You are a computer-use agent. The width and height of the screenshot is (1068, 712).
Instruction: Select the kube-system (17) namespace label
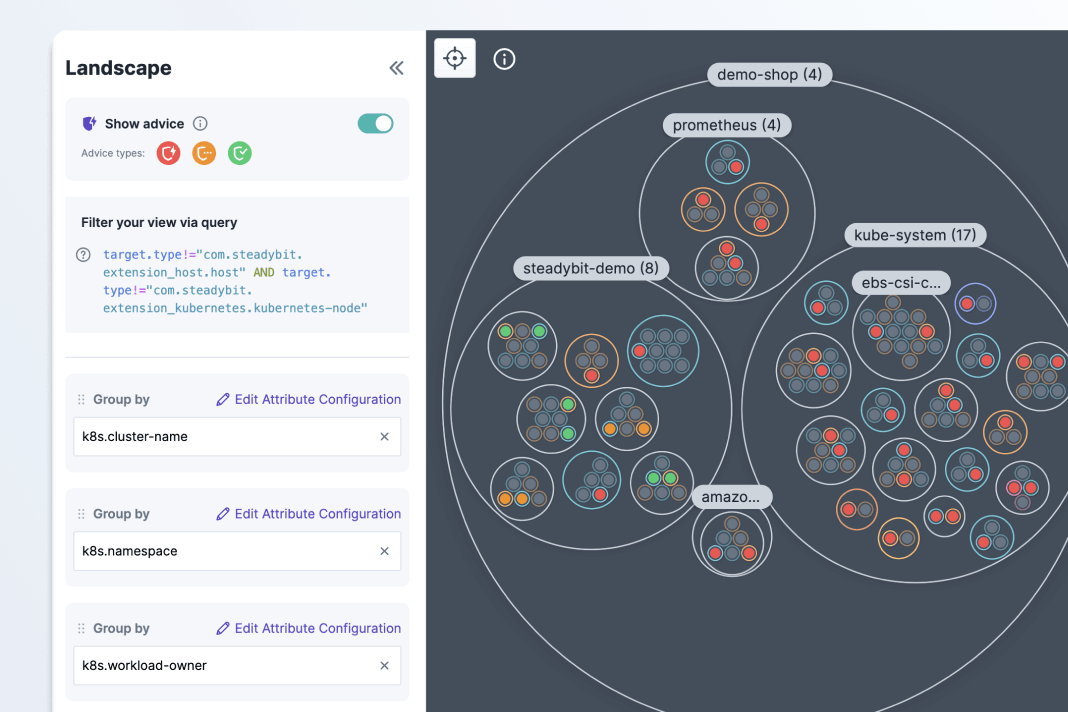point(914,235)
